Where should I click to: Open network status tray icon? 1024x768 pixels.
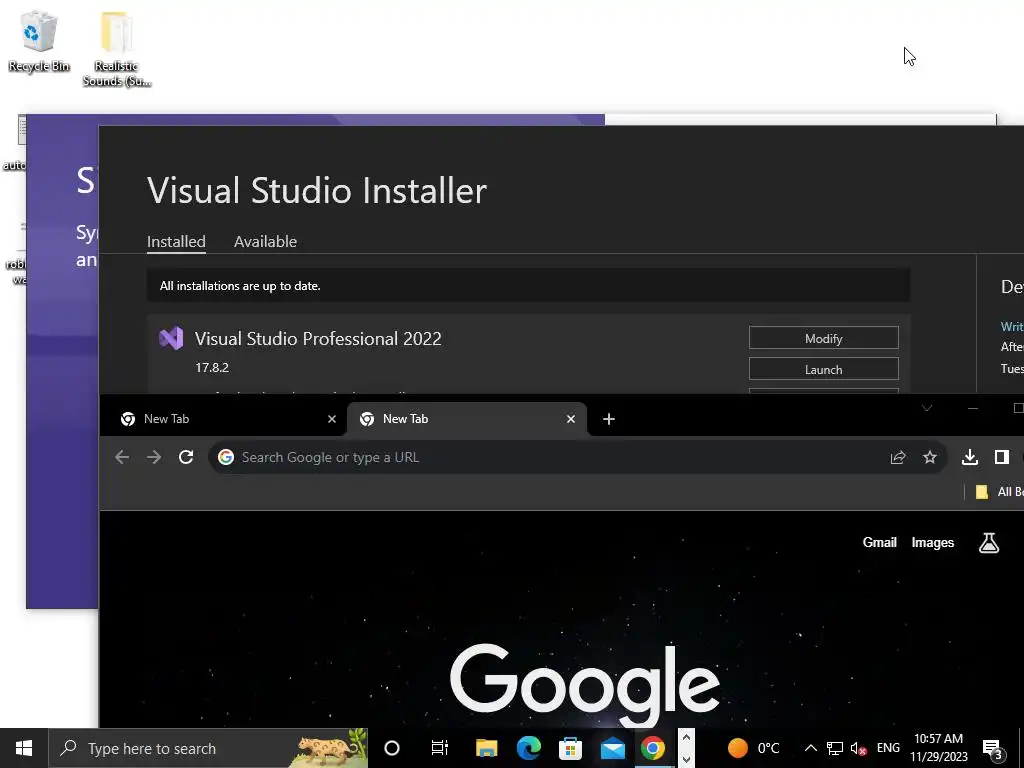835,748
